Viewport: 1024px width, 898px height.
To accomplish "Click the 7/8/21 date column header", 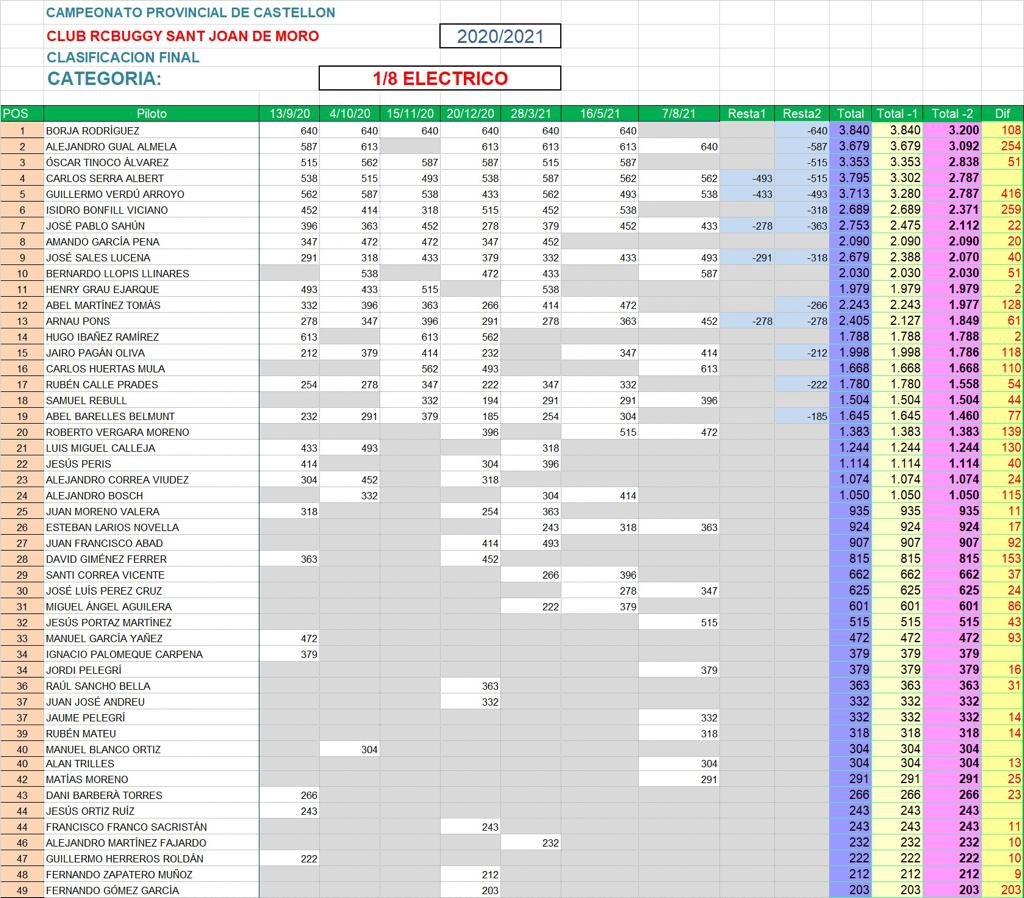I will pos(679,114).
